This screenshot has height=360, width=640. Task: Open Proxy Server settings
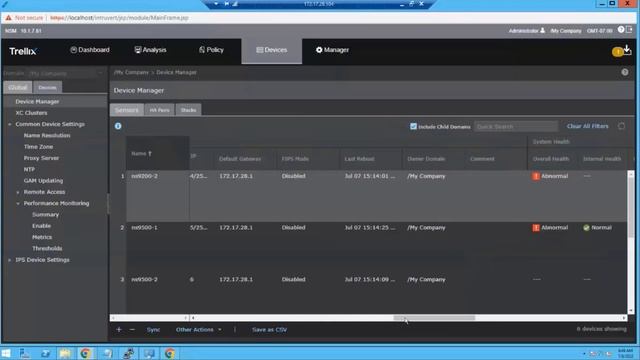41,158
